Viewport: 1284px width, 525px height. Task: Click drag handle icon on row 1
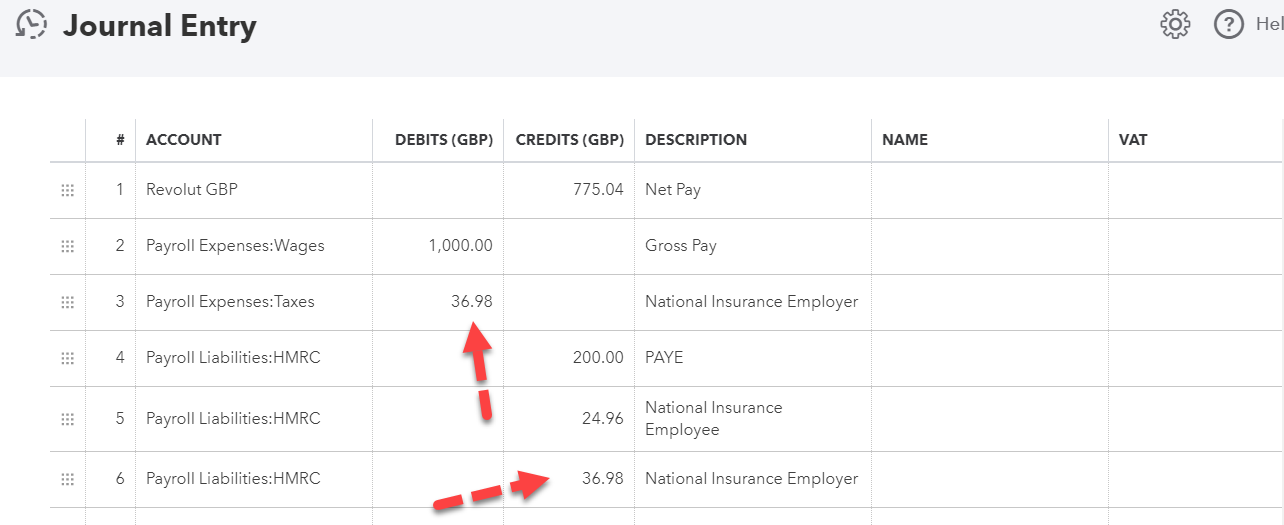68,190
